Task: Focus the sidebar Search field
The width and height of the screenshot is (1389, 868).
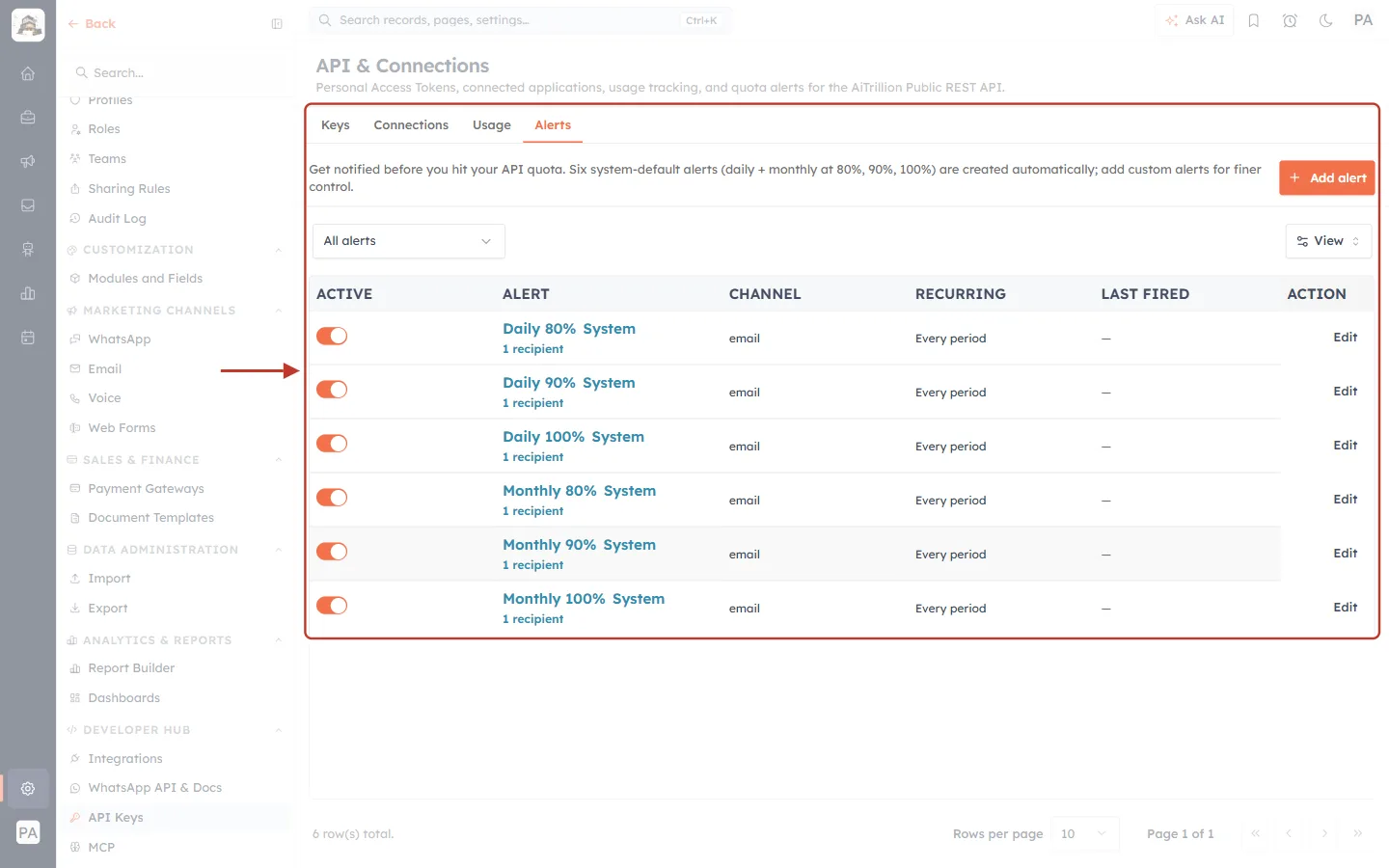Action: coord(178,73)
